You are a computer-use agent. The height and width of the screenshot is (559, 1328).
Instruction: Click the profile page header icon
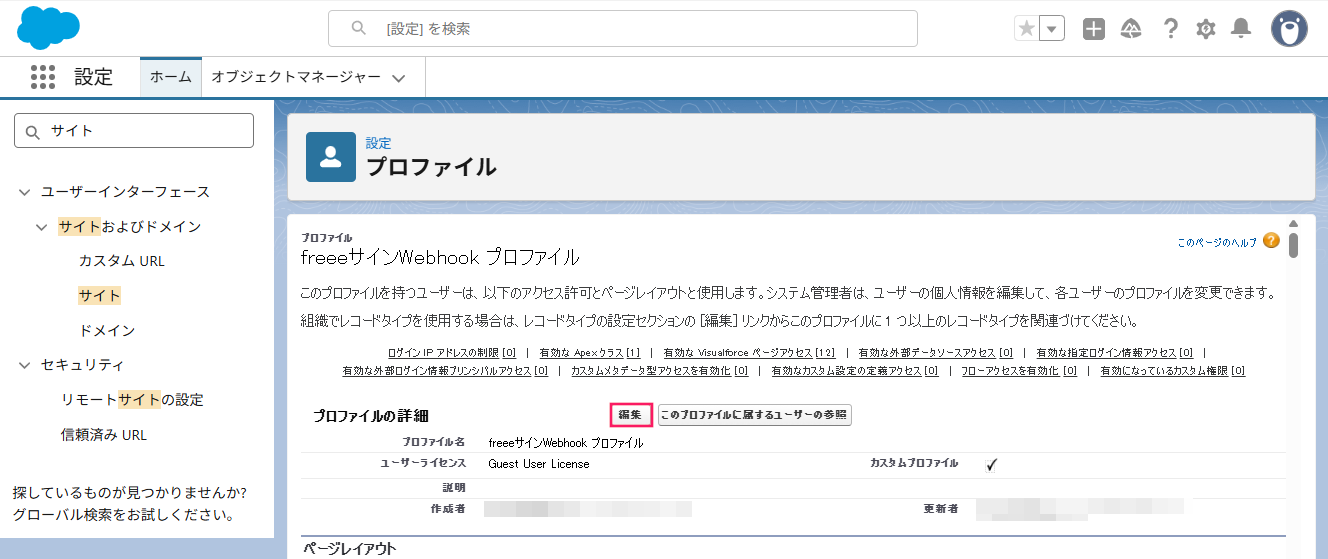(331, 157)
